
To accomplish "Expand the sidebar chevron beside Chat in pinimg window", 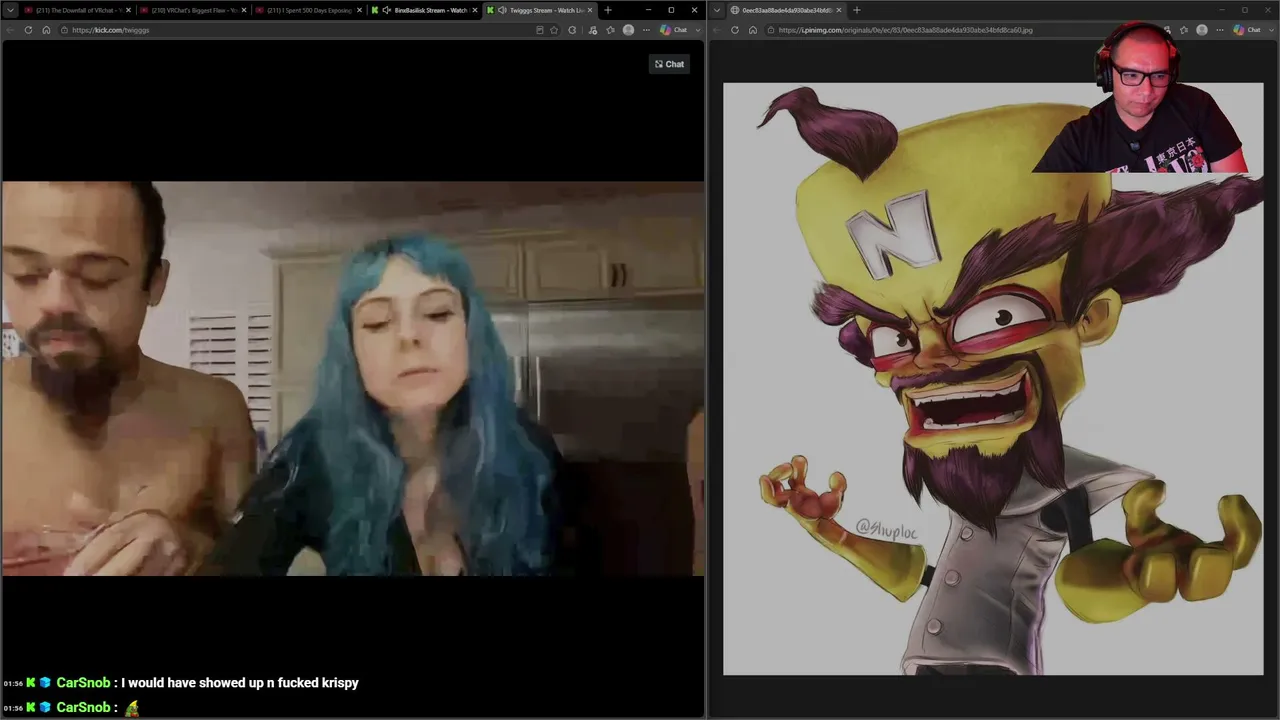I will 1270,30.
